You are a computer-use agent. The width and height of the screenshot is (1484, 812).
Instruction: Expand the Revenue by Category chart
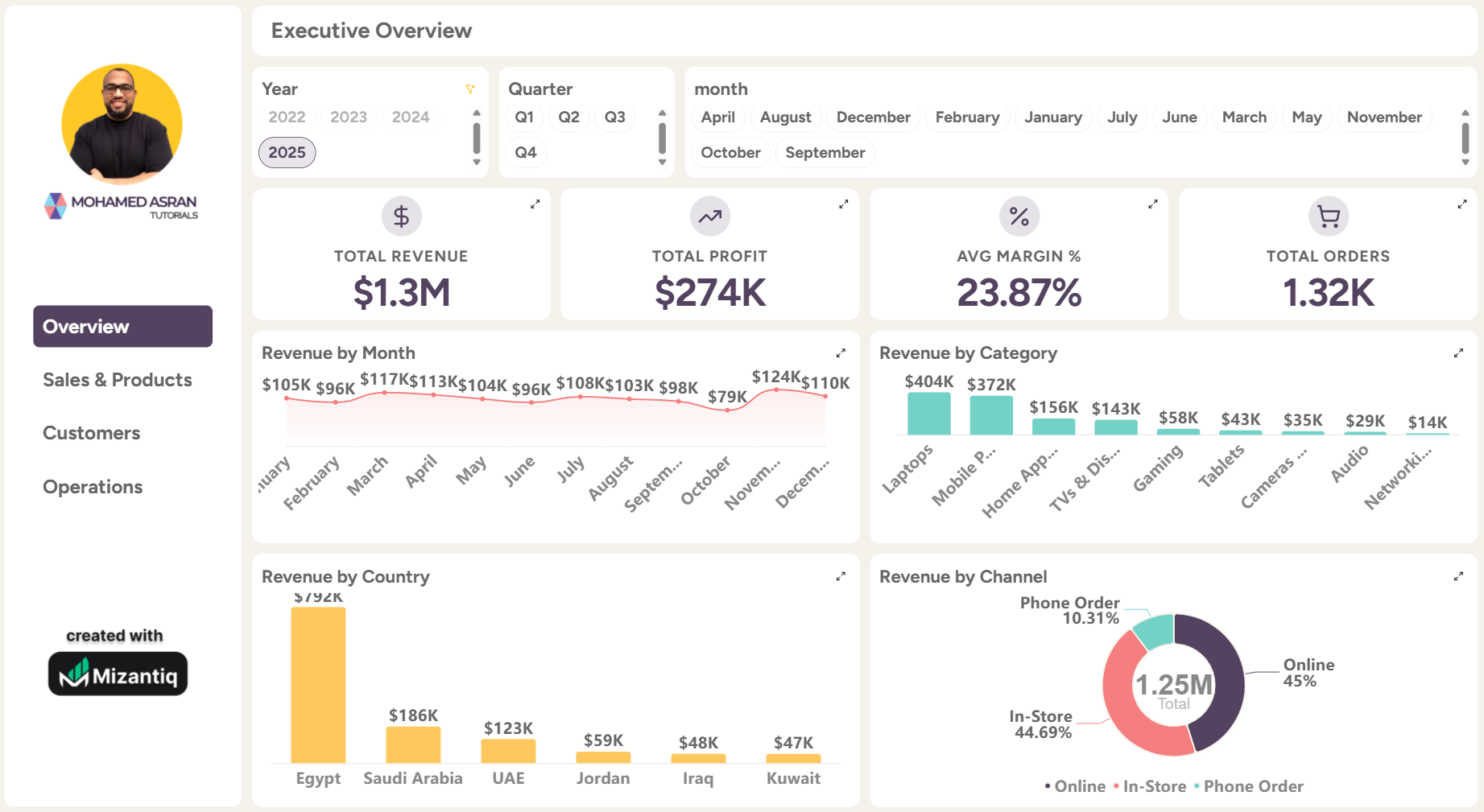1458,353
